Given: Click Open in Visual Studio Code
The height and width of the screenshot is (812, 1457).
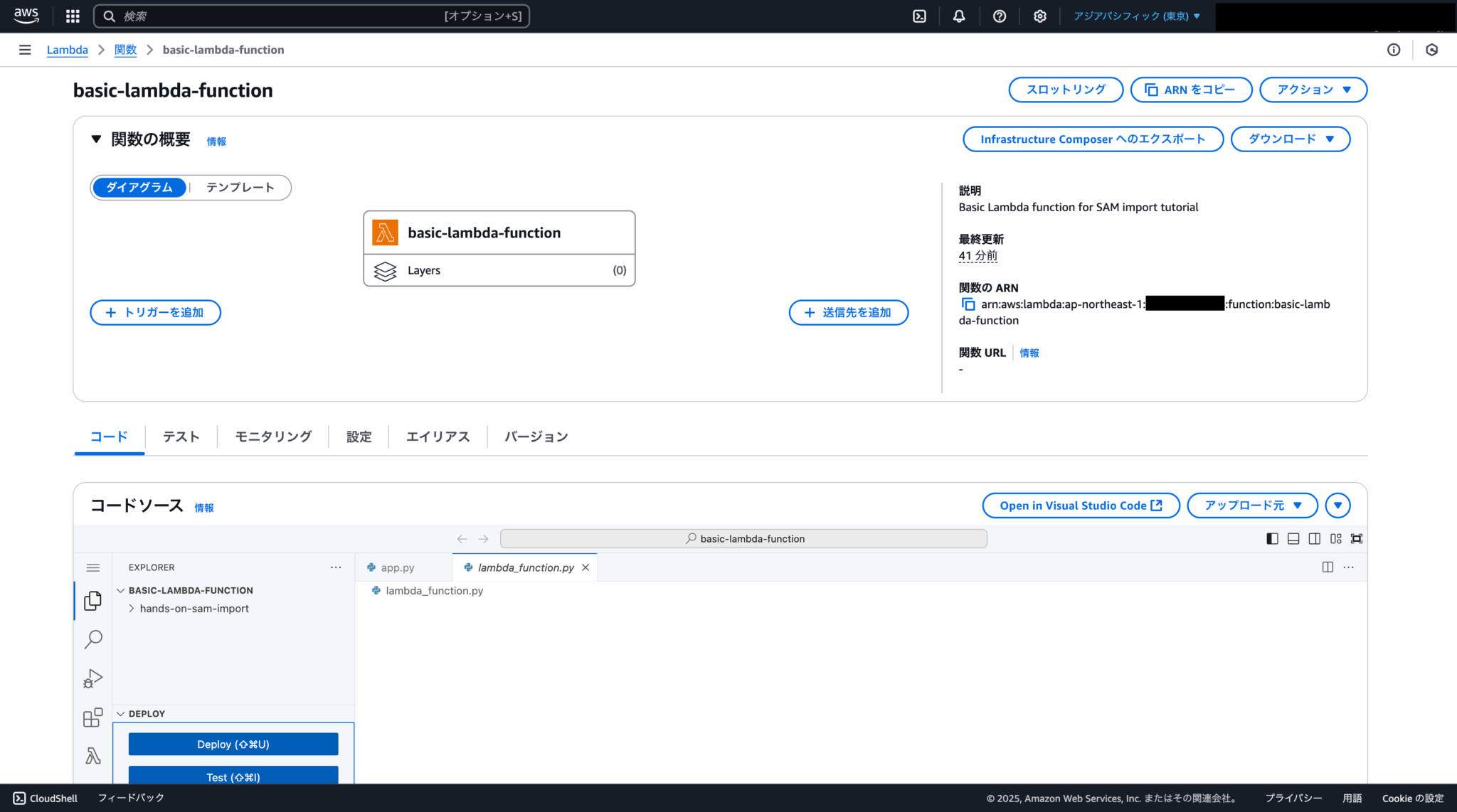Looking at the screenshot, I should [1081, 506].
